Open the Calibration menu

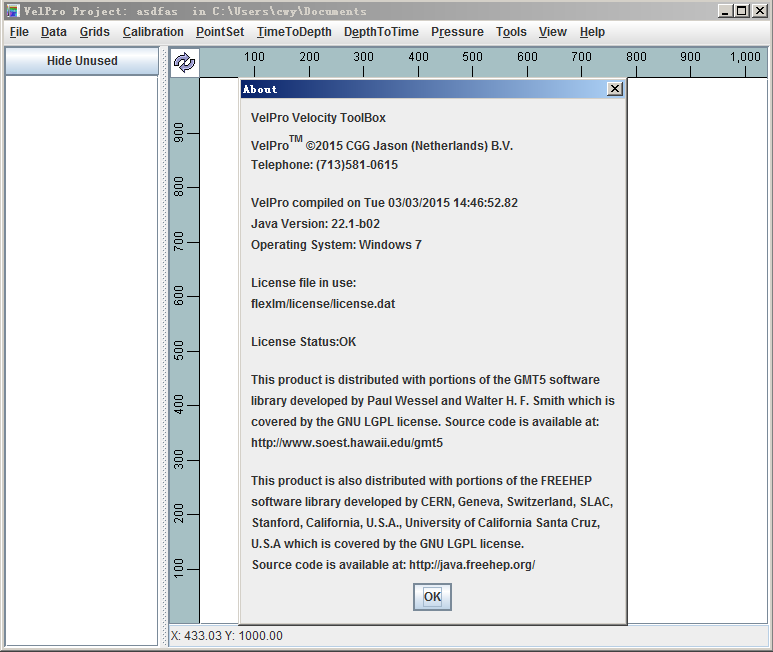point(153,32)
